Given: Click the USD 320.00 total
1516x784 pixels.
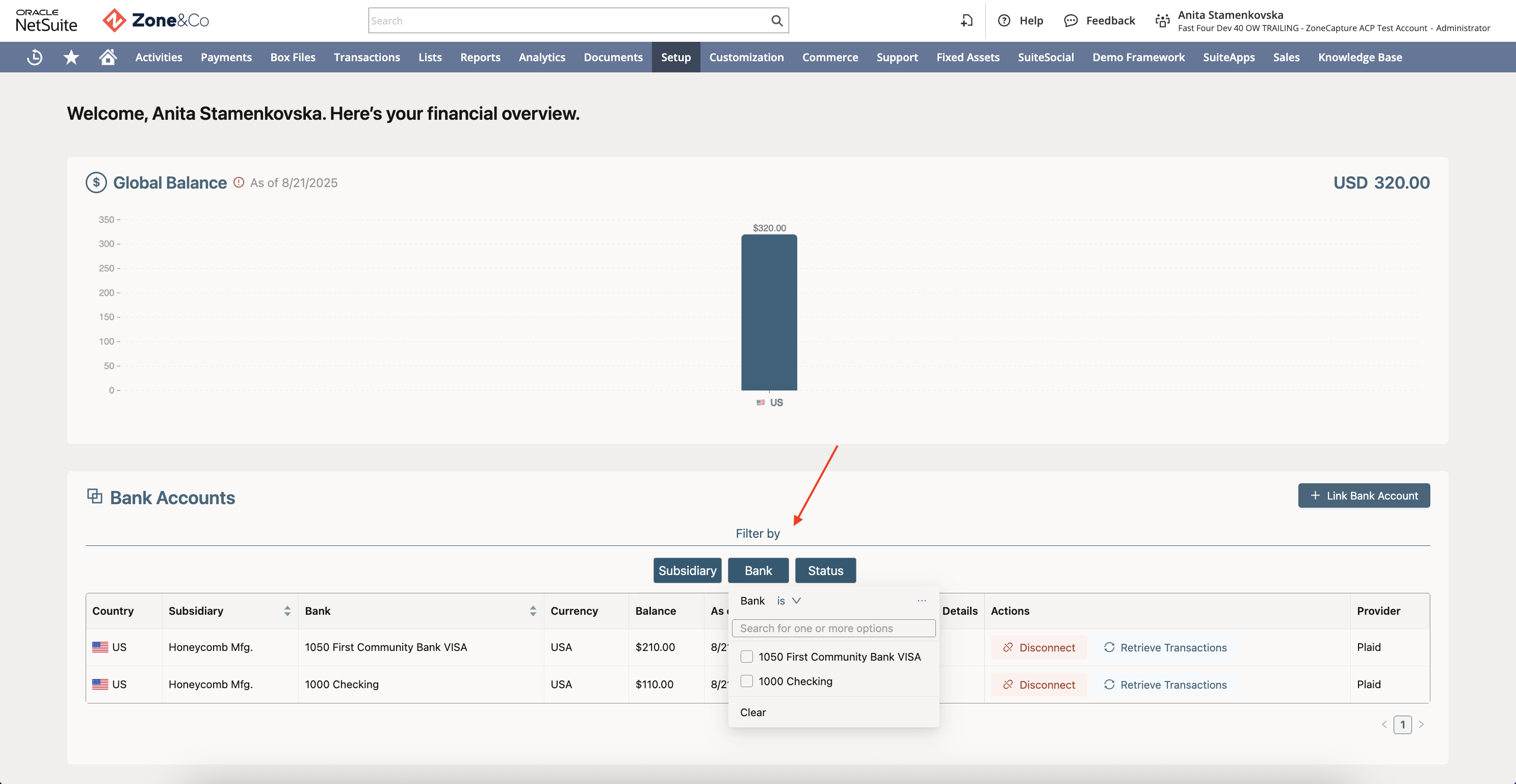Looking at the screenshot, I should click(1381, 182).
